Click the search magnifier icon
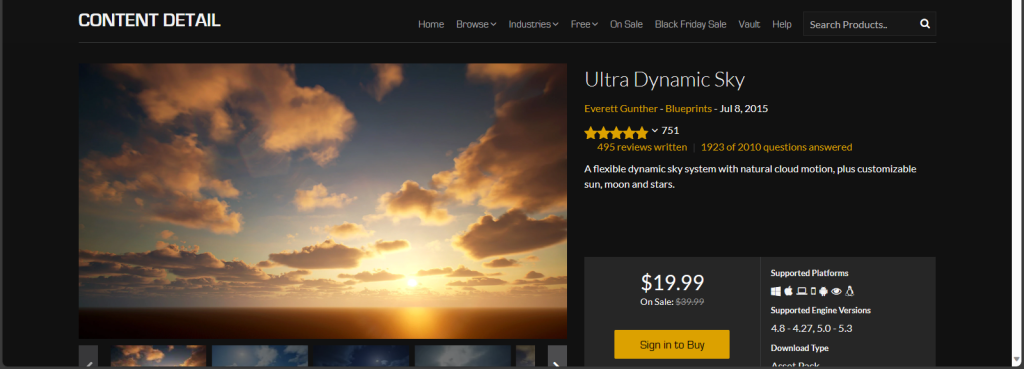Screen dimensions: 1024x369 (925, 24)
